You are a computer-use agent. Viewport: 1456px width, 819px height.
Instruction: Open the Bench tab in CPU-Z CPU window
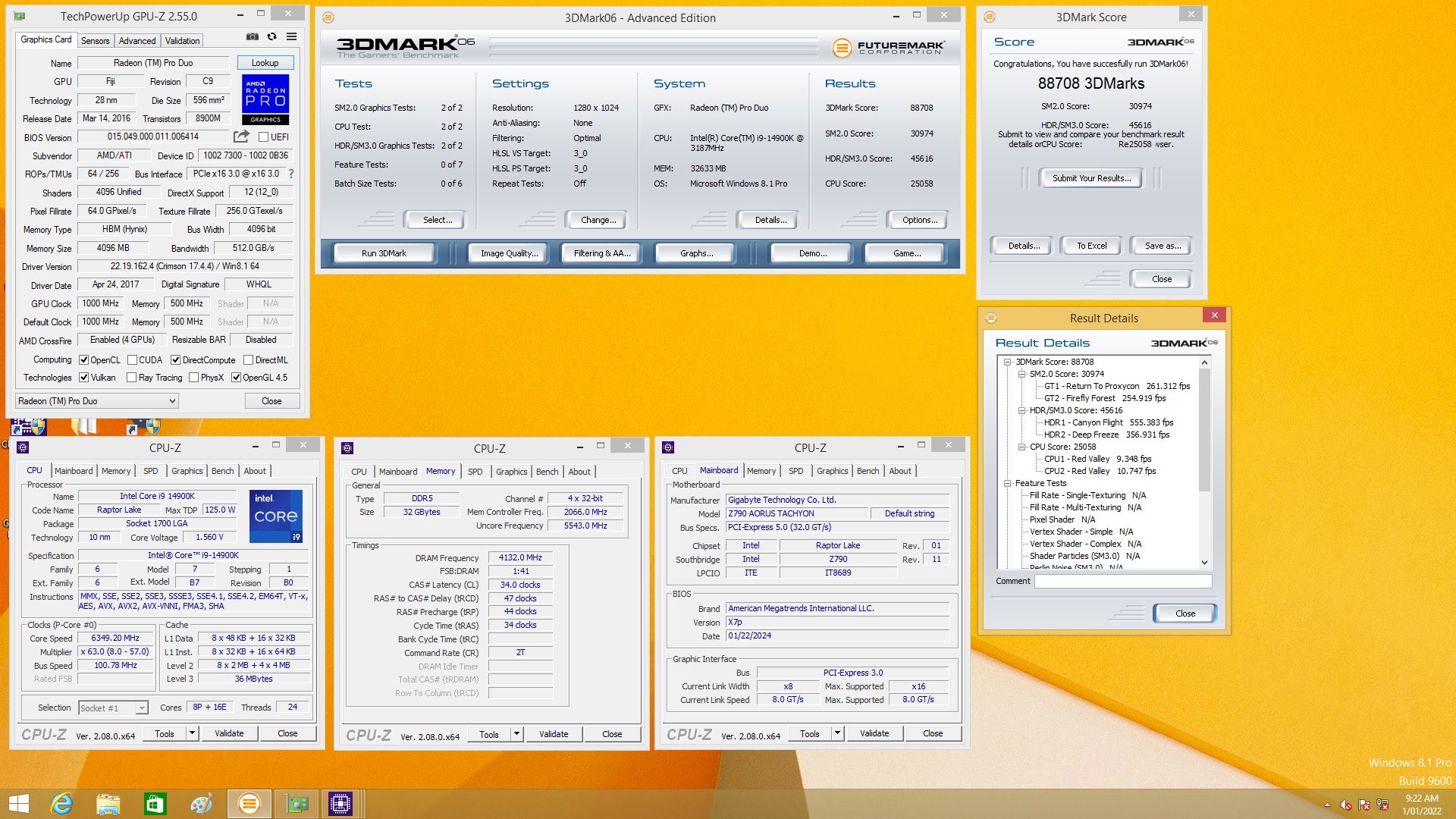point(223,471)
